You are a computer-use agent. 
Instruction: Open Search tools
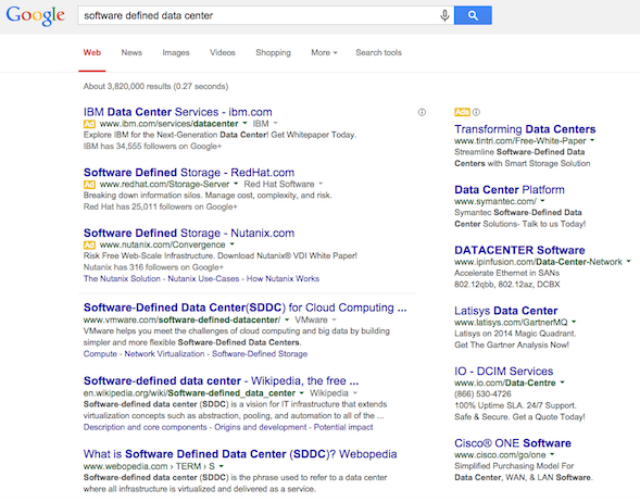point(378,53)
